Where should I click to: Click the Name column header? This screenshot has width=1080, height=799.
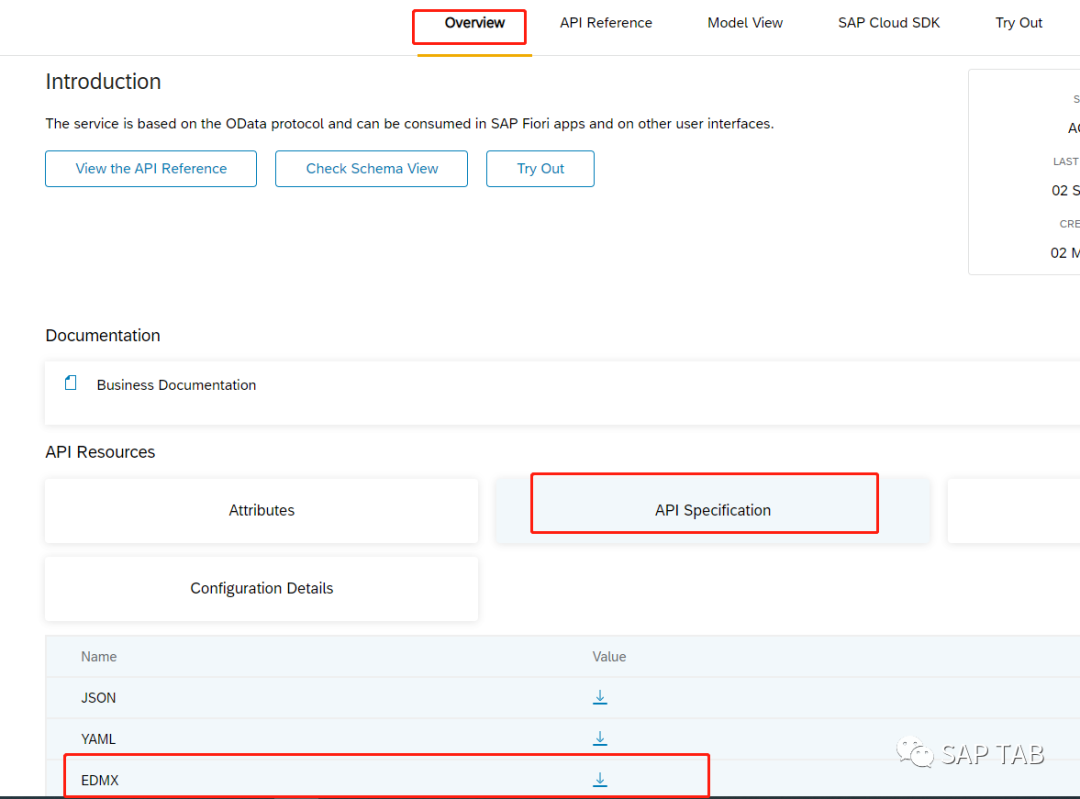(x=98, y=656)
